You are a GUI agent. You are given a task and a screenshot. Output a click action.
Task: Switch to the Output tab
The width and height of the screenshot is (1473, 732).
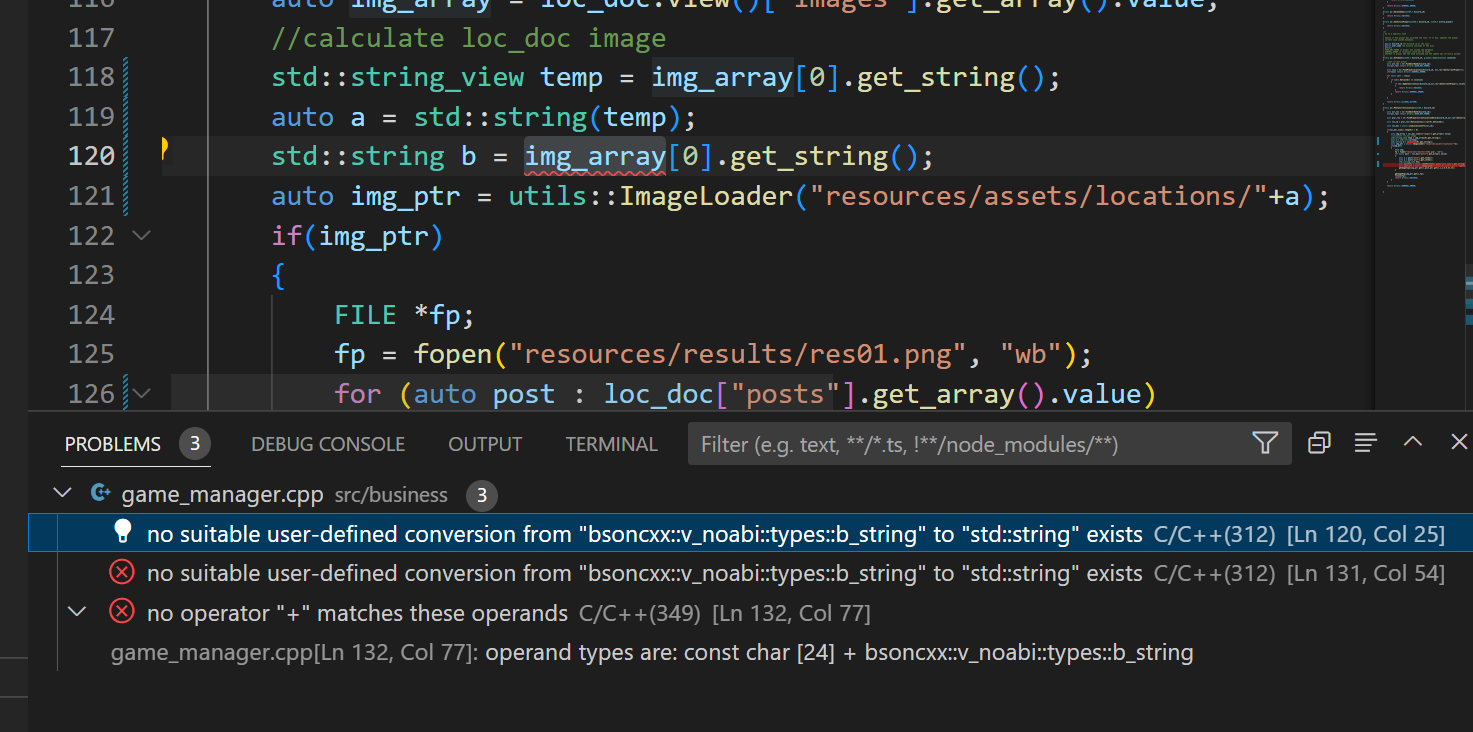click(x=484, y=444)
